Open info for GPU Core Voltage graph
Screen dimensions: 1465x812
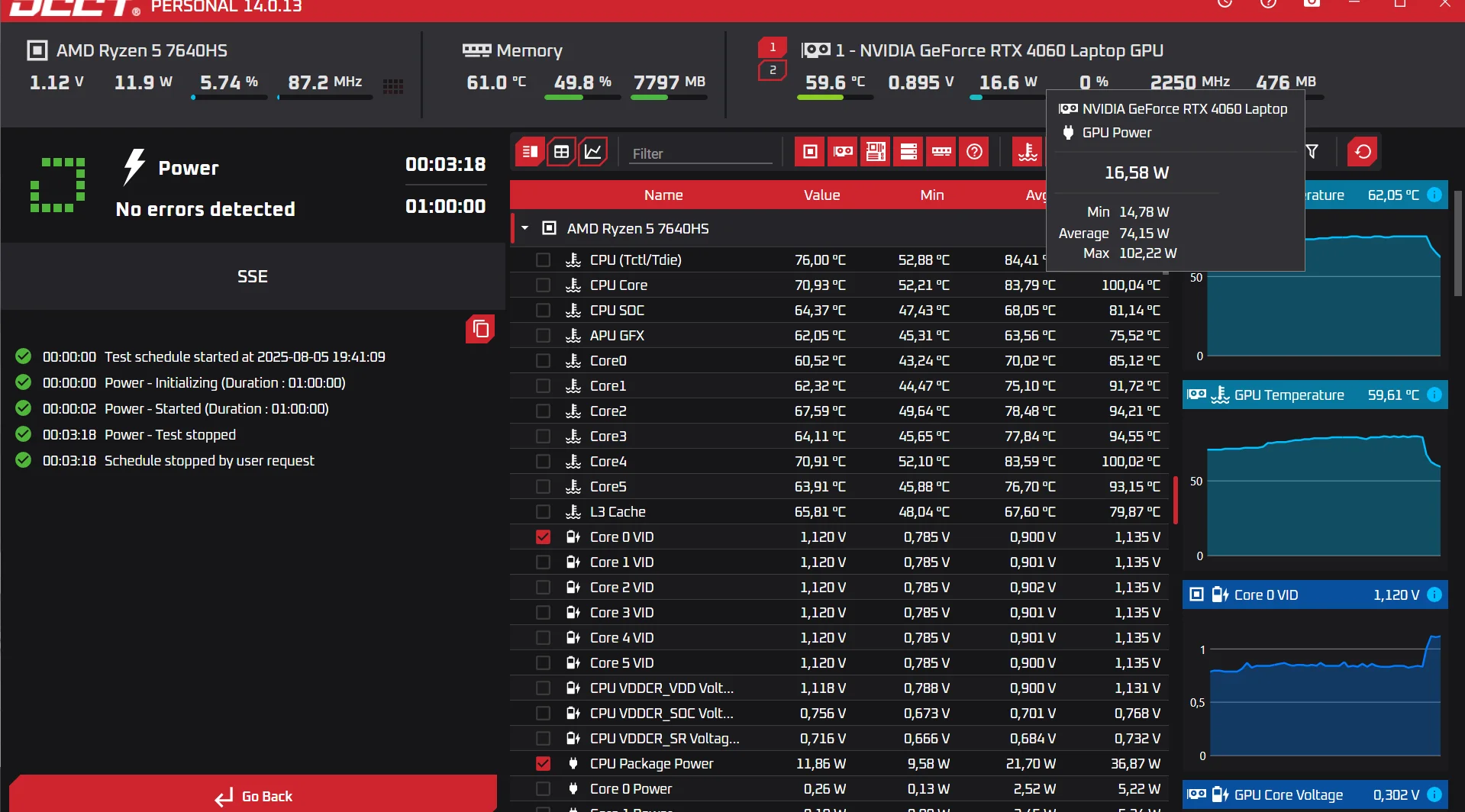click(x=1434, y=794)
